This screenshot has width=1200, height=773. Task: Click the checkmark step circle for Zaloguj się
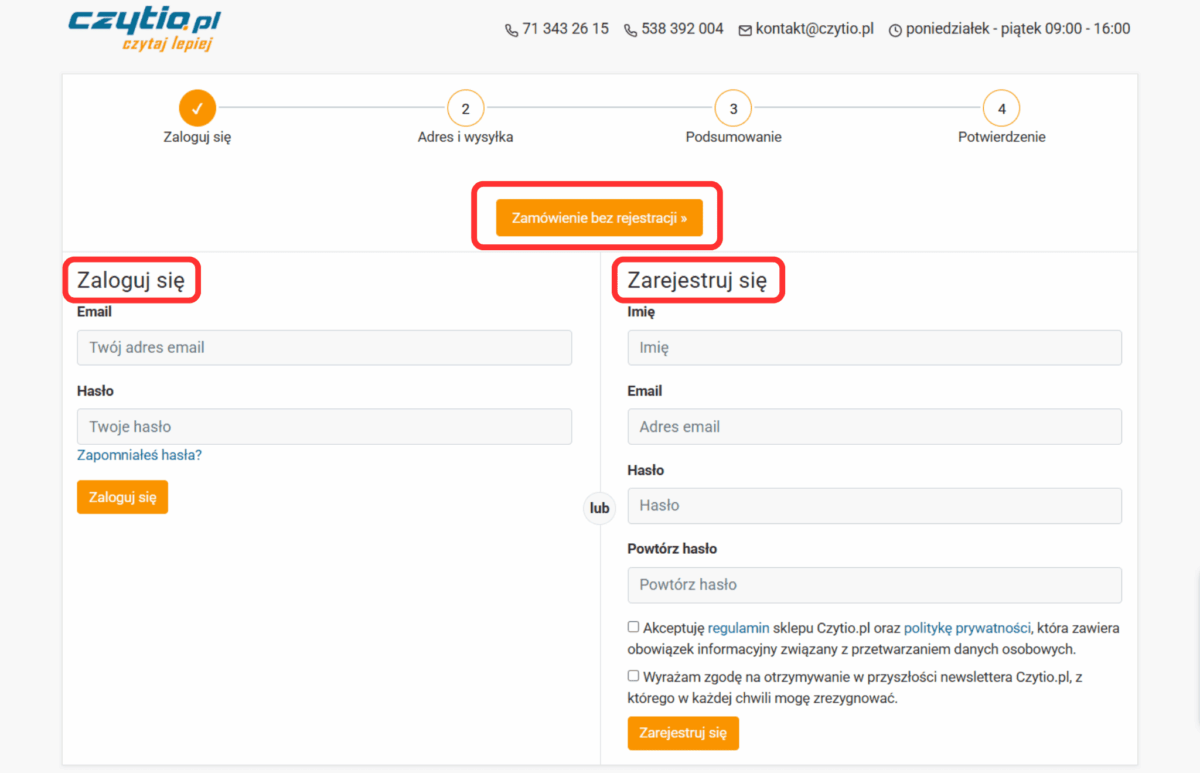[x=197, y=108]
